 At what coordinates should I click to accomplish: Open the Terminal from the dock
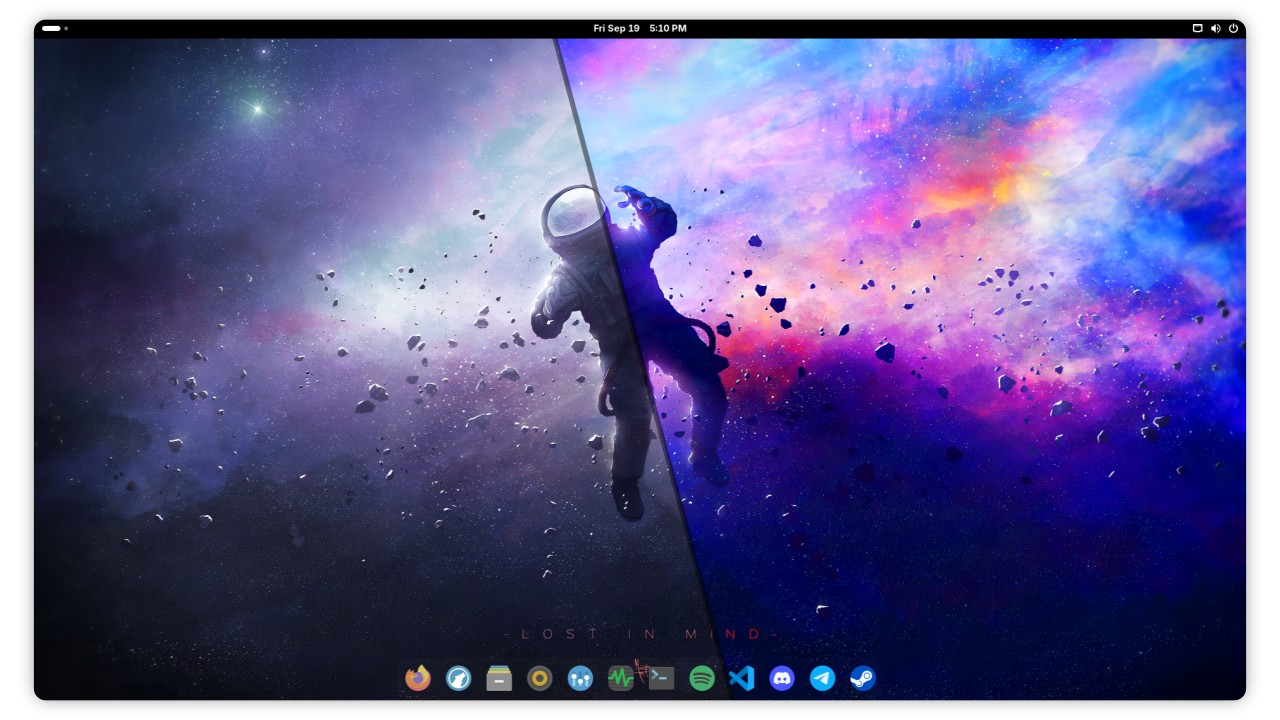point(661,678)
